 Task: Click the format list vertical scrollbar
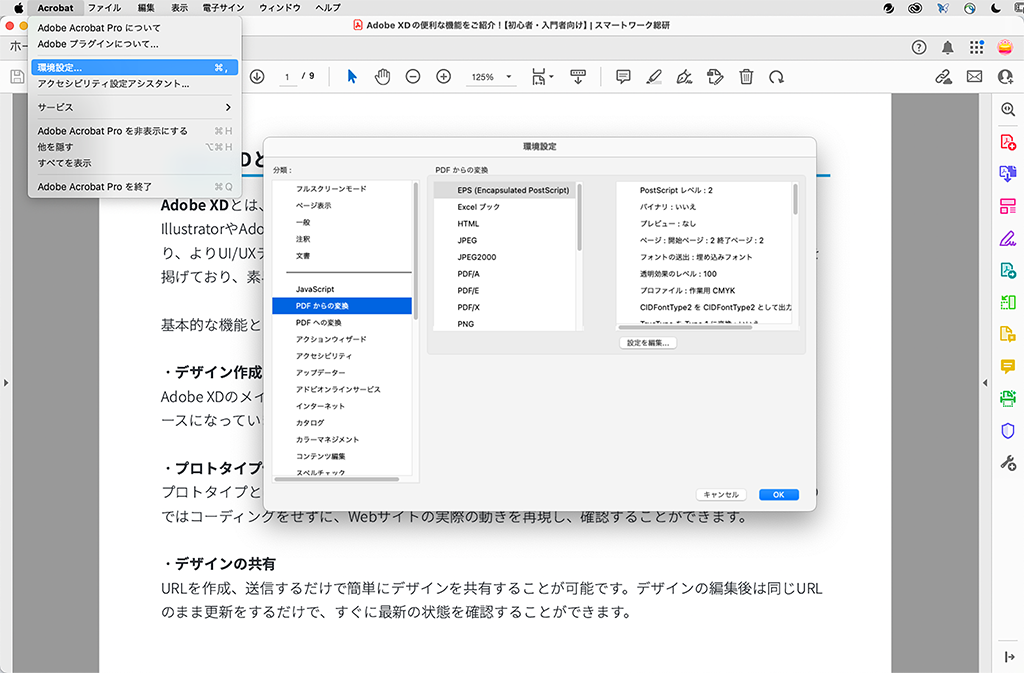(x=579, y=217)
